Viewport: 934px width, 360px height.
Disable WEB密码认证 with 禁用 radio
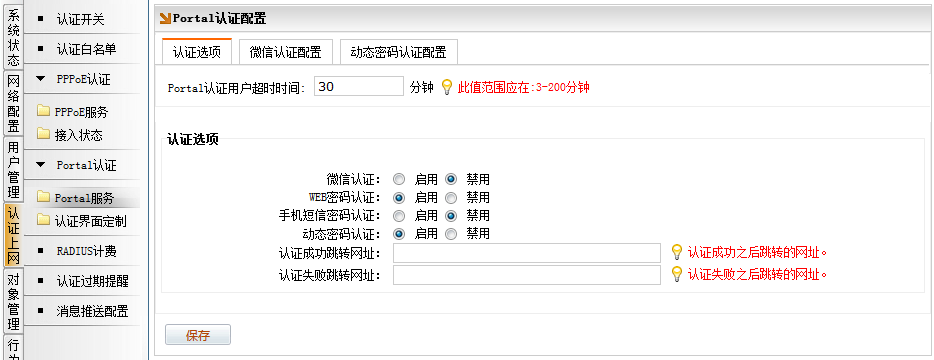pyautogui.click(x=451, y=197)
